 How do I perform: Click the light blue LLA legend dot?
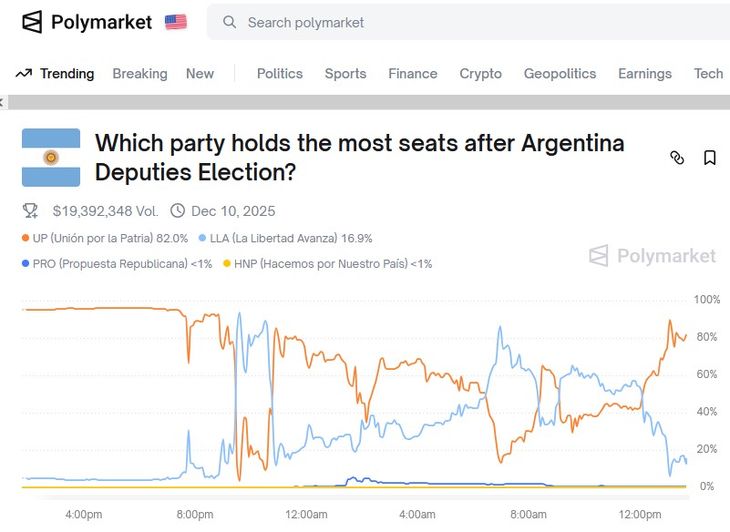pyautogui.click(x=201, y=239)
